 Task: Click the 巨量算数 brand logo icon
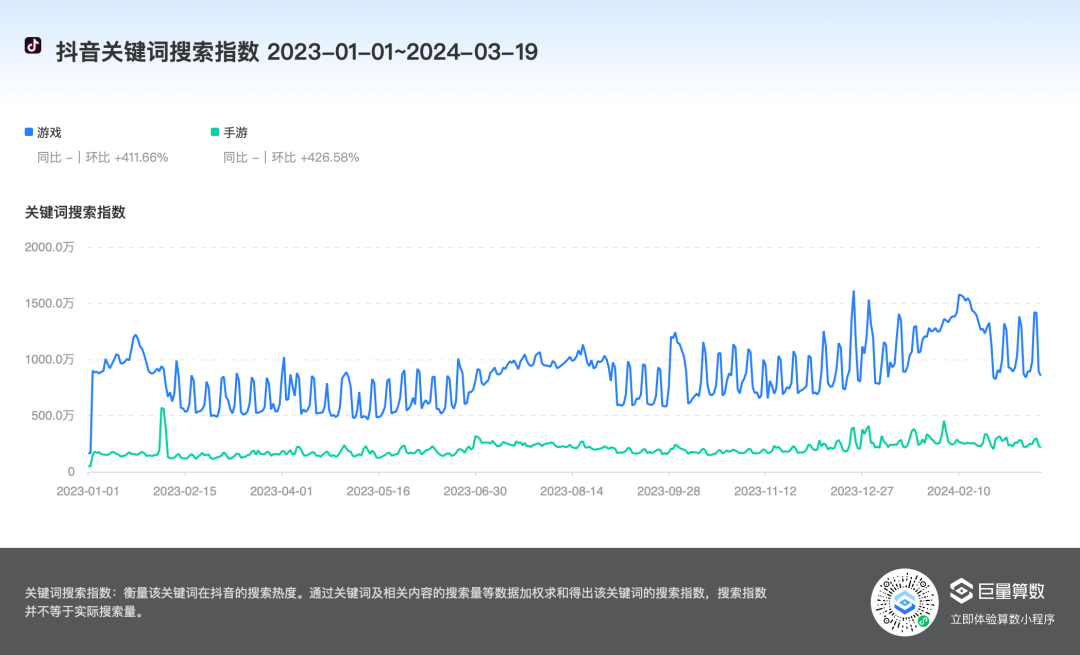[961, 590]
